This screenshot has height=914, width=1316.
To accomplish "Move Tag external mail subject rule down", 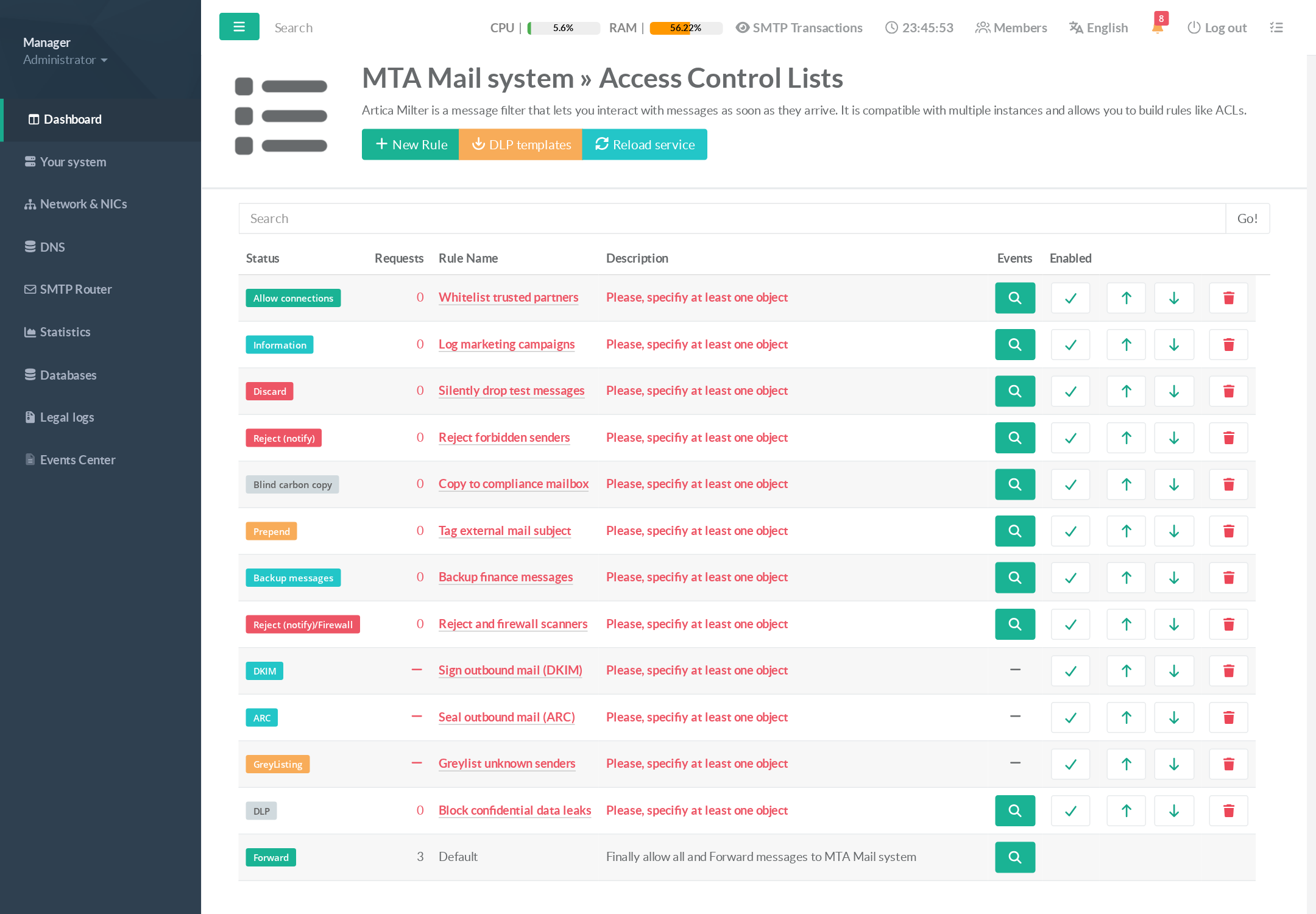I will tap(1174, 531).
